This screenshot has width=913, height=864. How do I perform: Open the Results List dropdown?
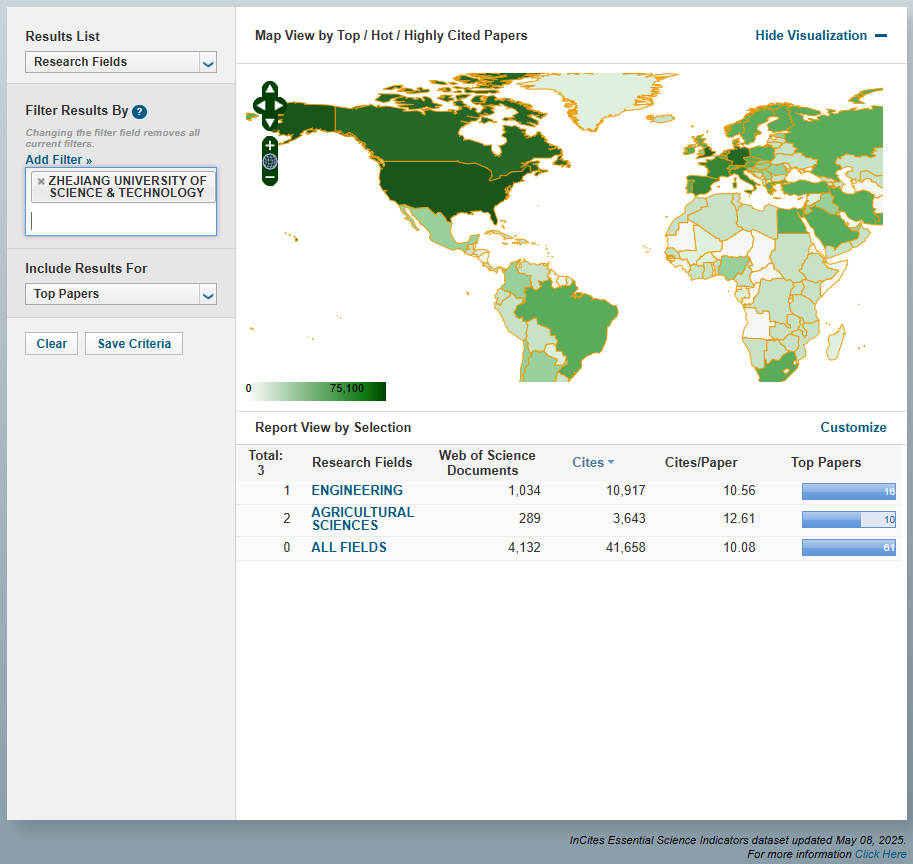coord(121,62)
